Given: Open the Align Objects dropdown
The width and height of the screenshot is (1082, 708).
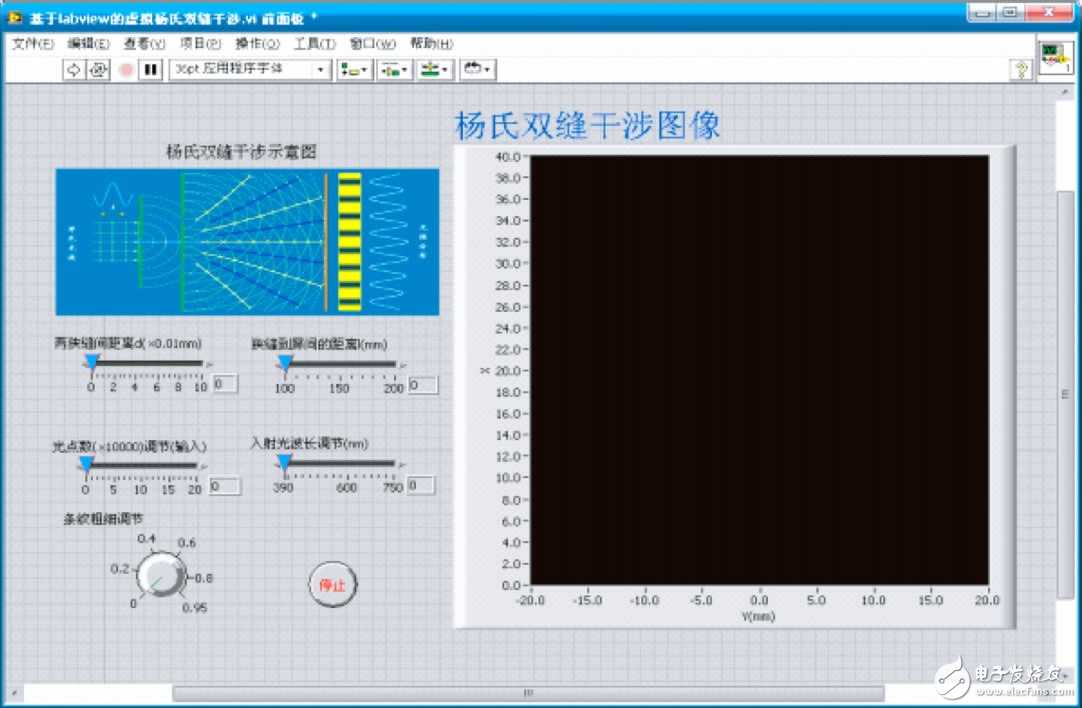Looking at the screenshot, I should (x=354, y=70).
